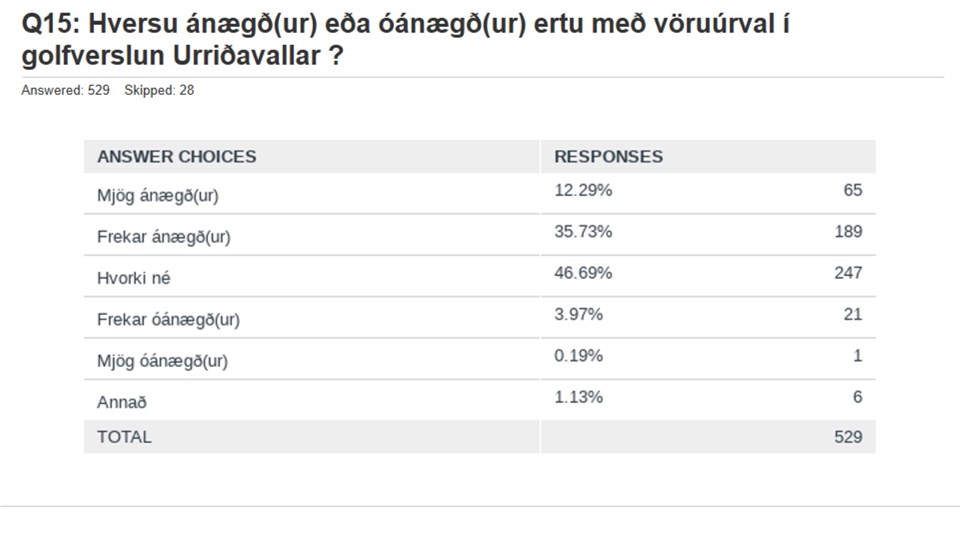Click the 3.97% percentage value
Image resolution: width=960 pixels, height=540 pixels.
[579, 314]
